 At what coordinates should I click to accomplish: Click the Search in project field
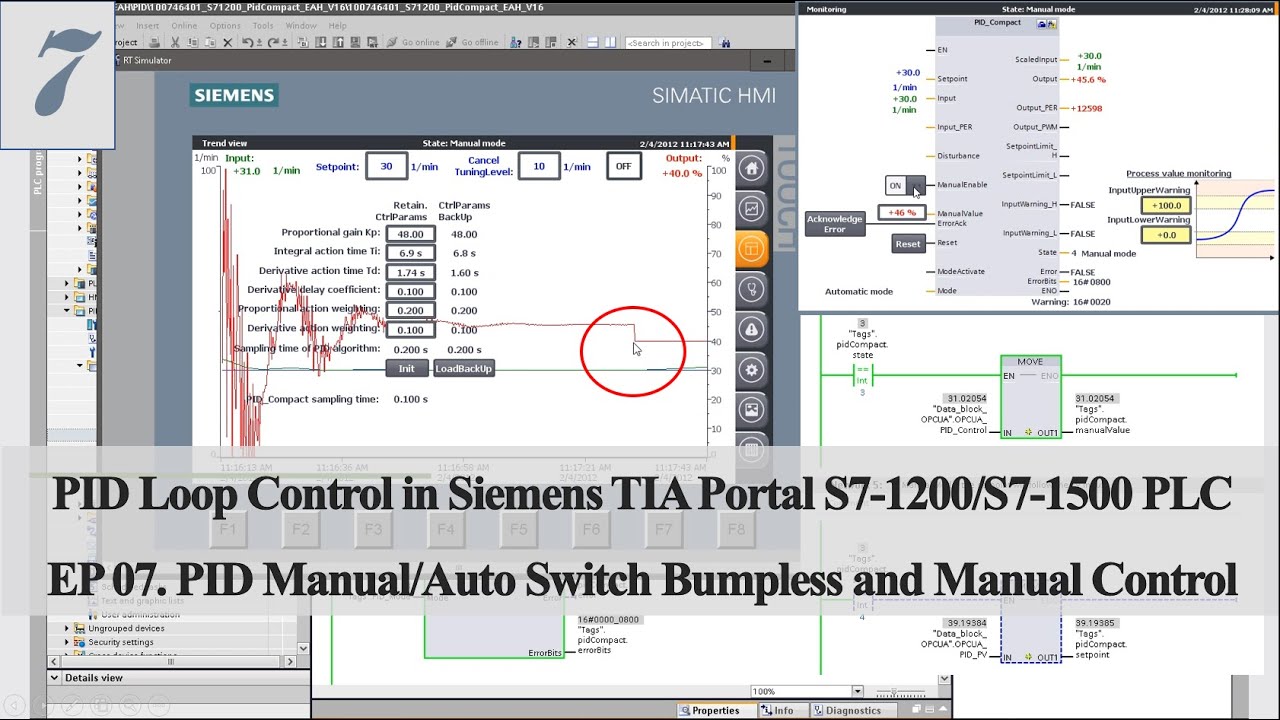coord(668,43)
